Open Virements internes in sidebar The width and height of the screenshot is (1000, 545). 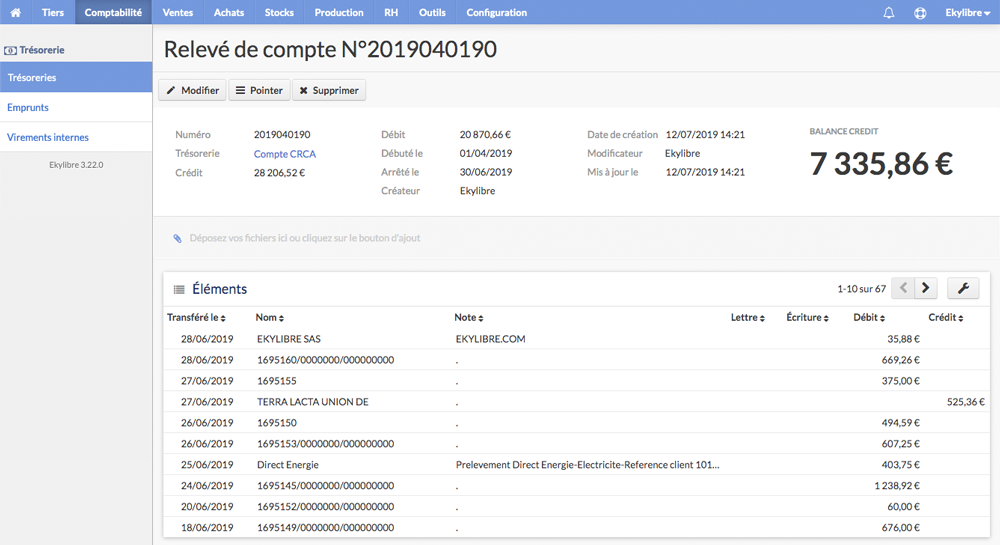pos(76,137)
